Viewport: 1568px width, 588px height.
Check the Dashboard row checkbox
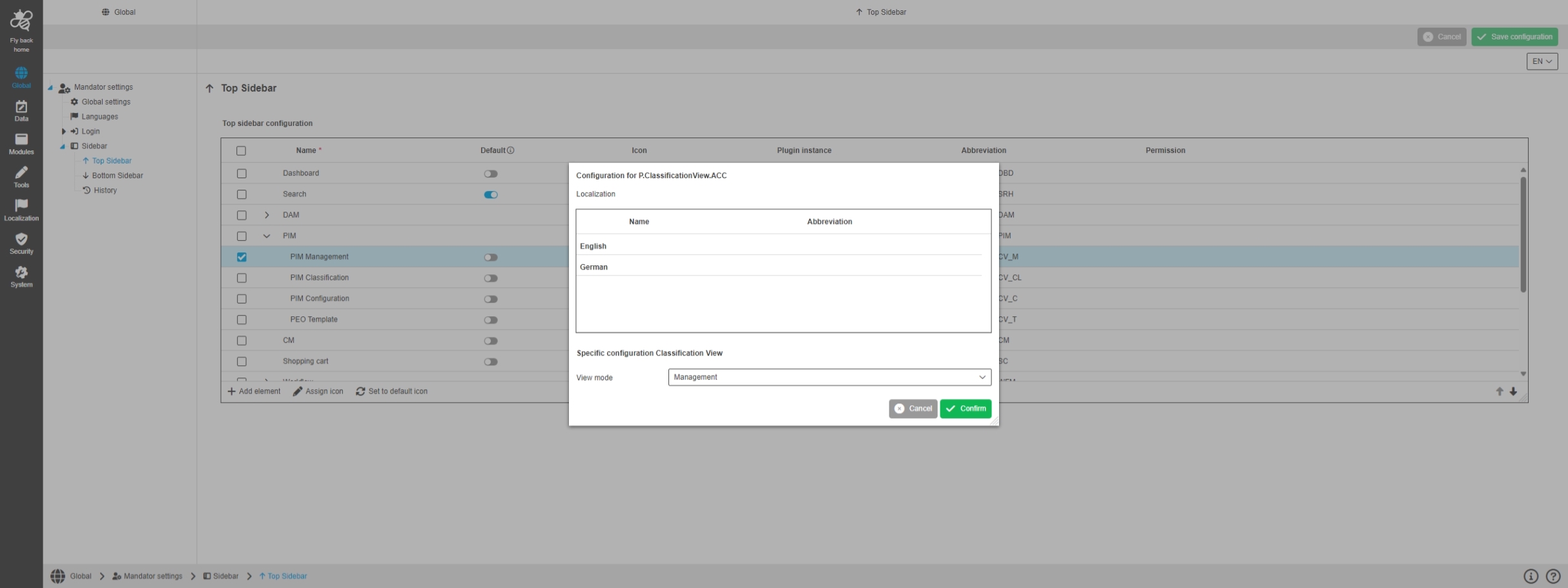[242, 174]
